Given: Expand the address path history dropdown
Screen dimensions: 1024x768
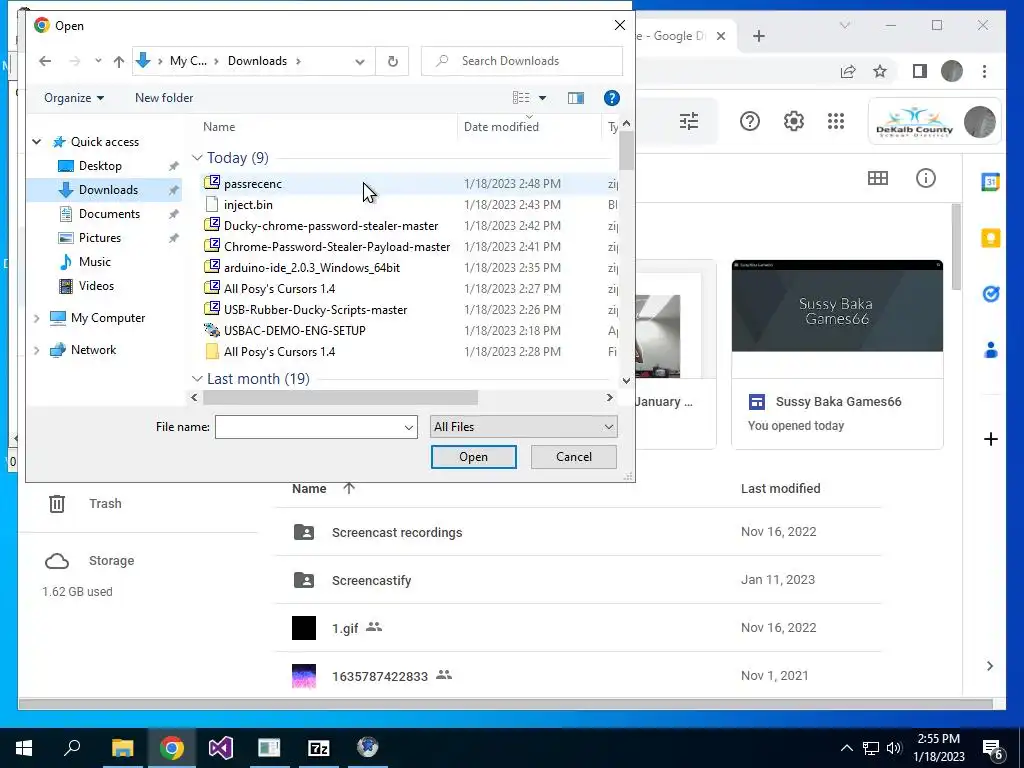Looking at the screenshot, I should coord(360,61).
